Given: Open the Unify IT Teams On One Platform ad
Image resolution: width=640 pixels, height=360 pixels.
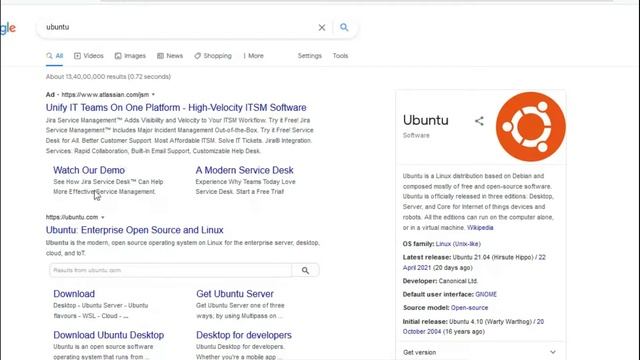Looking at the screenshot, I should (176, 107).
